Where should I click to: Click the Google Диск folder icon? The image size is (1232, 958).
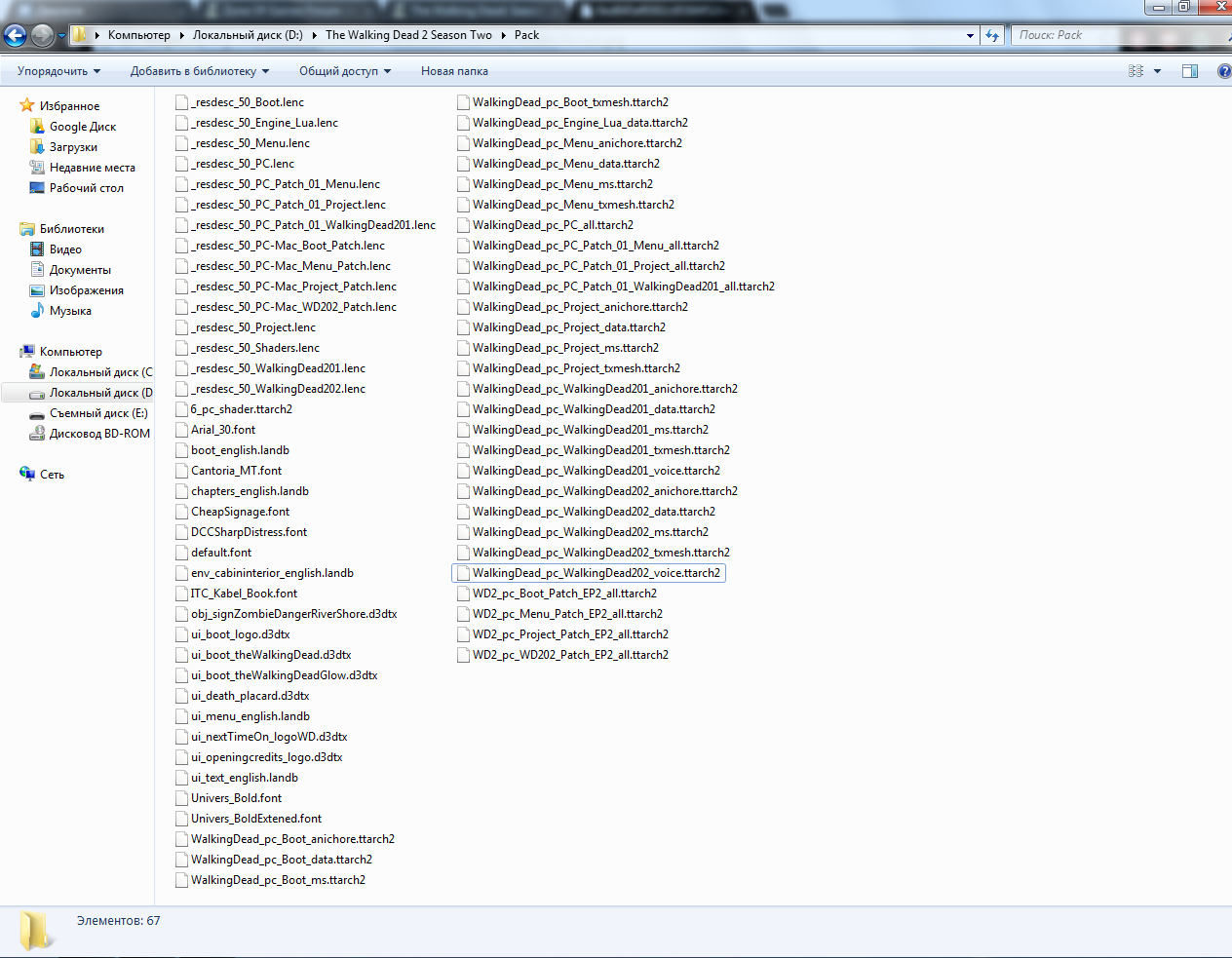click(37, 126)
